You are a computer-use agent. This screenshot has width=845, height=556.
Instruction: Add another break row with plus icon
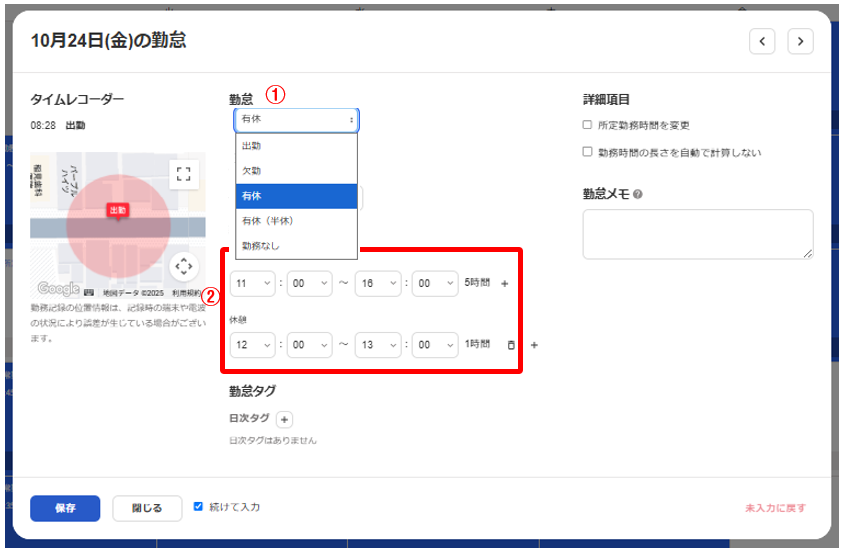(x=534, y=345)
